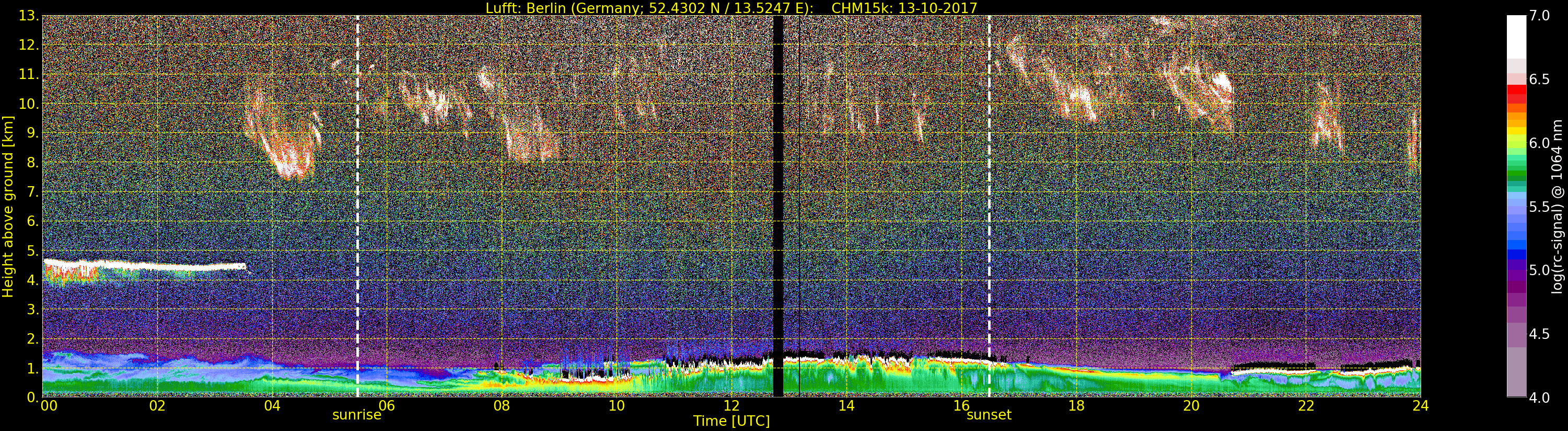The width and height of the screenshot is (1568, 431).
Task: Click the colorbar value '6.5'
Action: tap(1539, 80)
